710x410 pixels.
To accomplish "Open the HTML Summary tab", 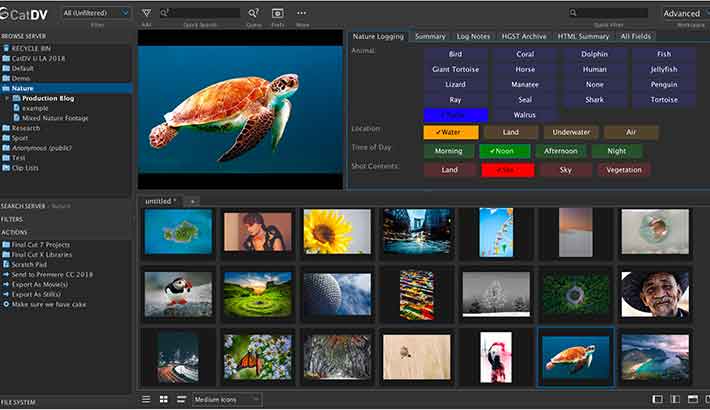I will (x=582, y=36).
